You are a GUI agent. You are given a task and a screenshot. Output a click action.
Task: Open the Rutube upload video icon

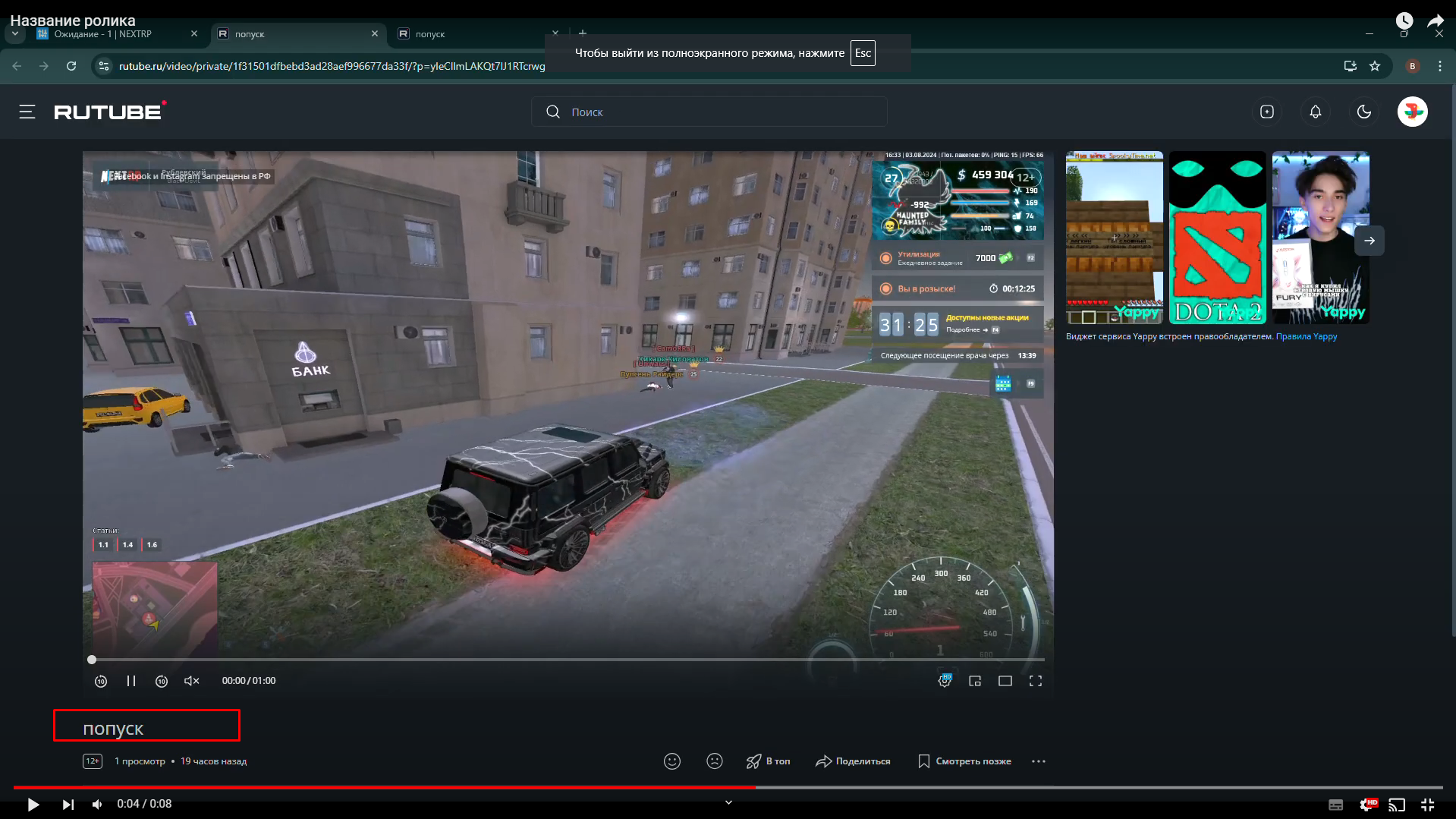(1266, 112)
